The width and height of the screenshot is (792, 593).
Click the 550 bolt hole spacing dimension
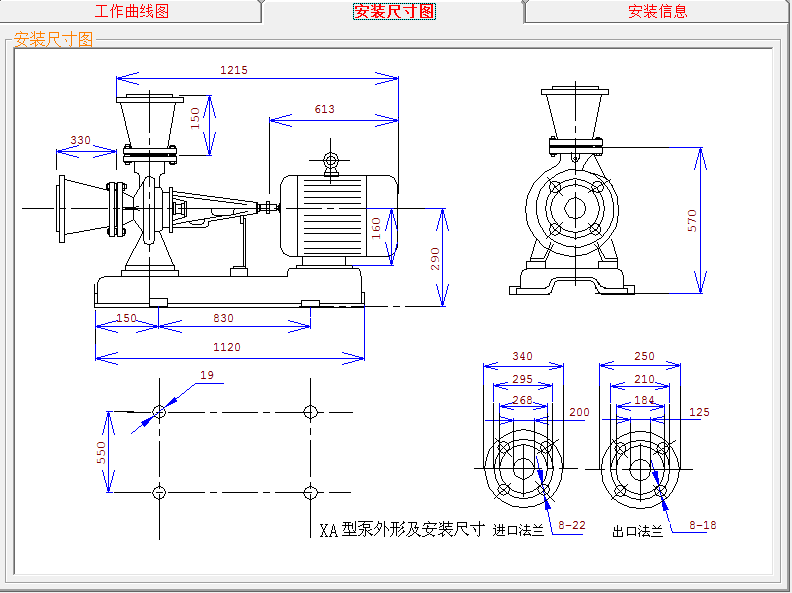(101, 453)
